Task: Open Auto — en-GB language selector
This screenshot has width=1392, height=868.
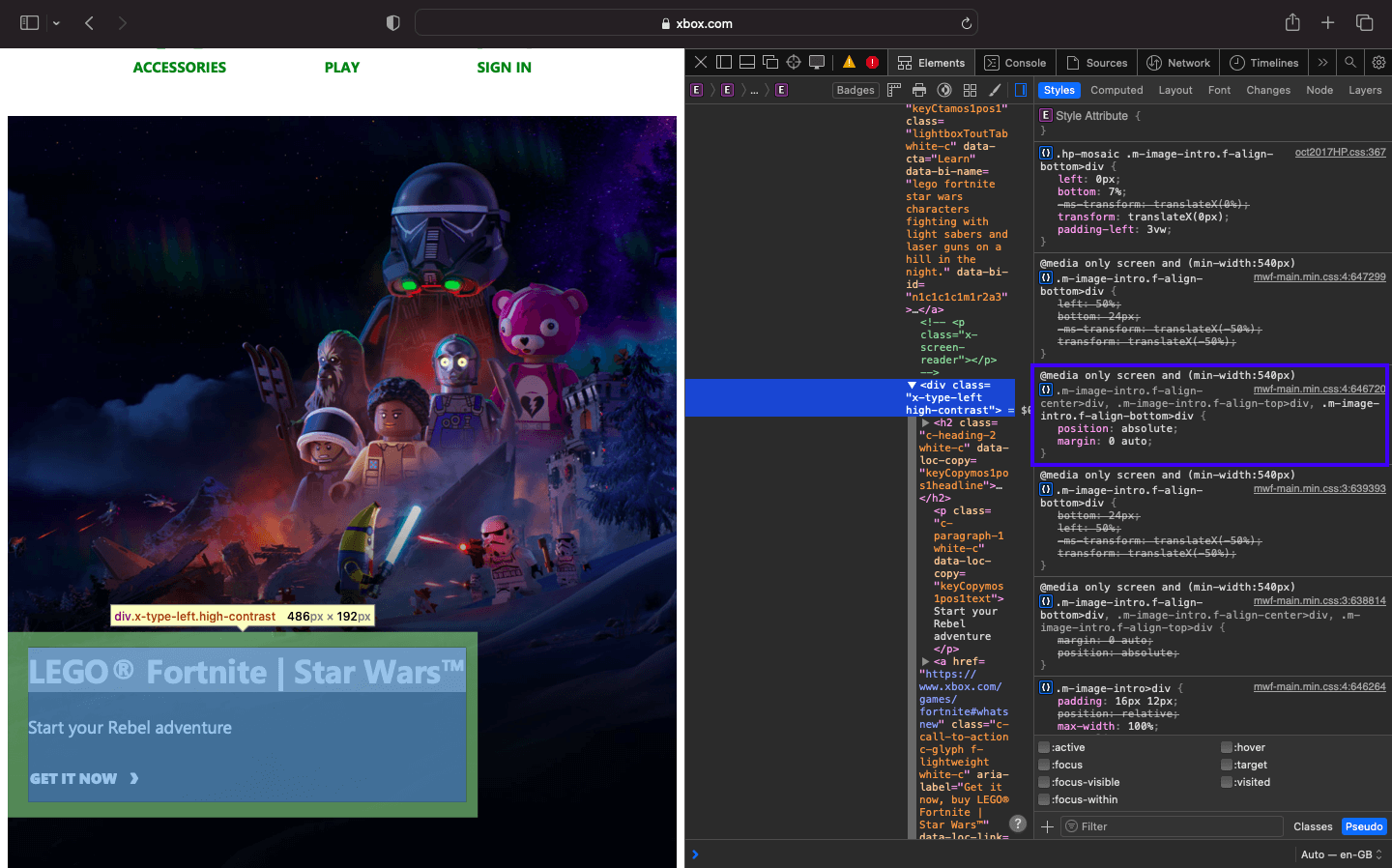Action: coord(1343,854)
